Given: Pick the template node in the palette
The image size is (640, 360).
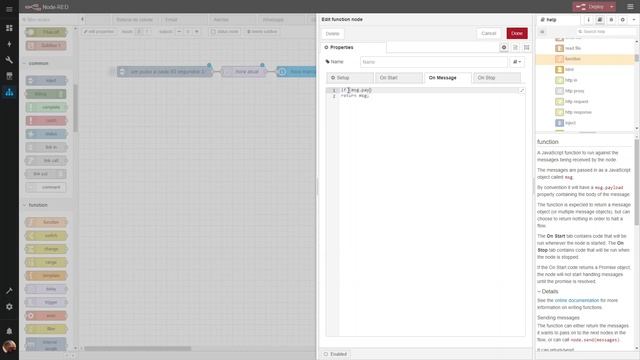Looking at the screenshot, I should pos(46,276).
